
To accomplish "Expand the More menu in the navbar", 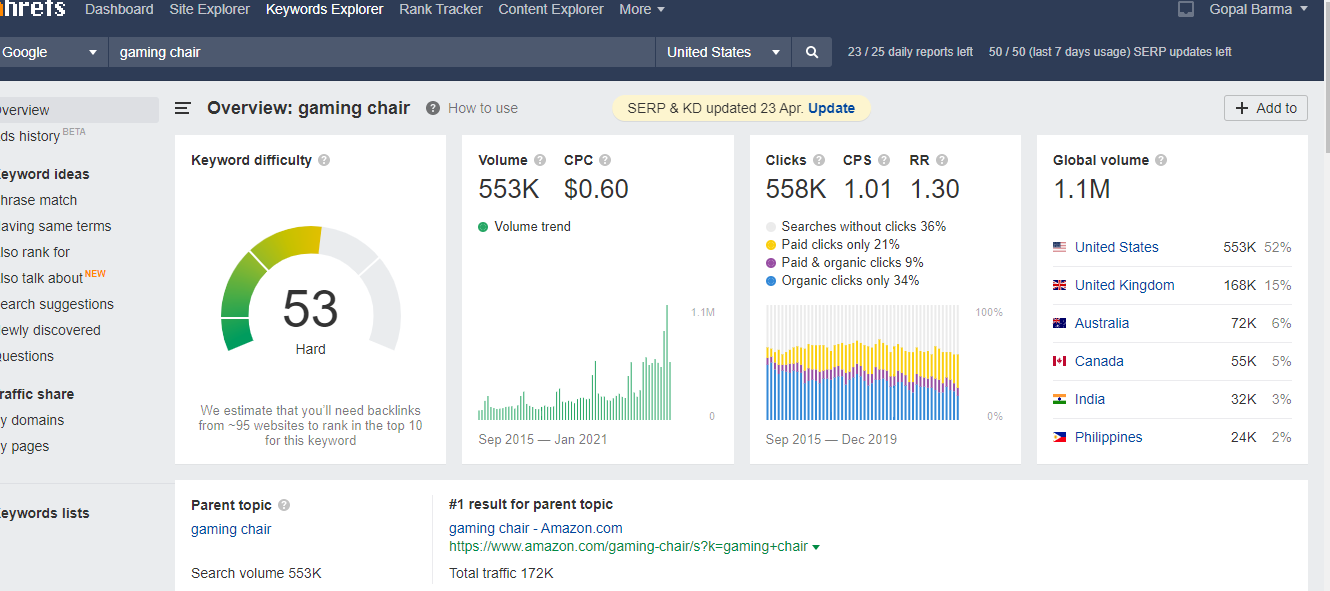I will click(x=642, y=9).
